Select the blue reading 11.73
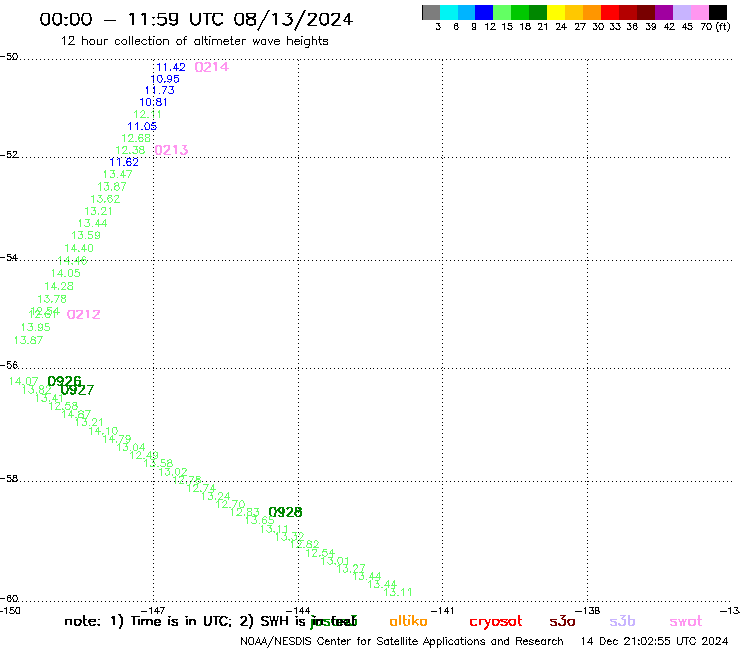Screen dimensions: 740x650 [x=160, y=90]
